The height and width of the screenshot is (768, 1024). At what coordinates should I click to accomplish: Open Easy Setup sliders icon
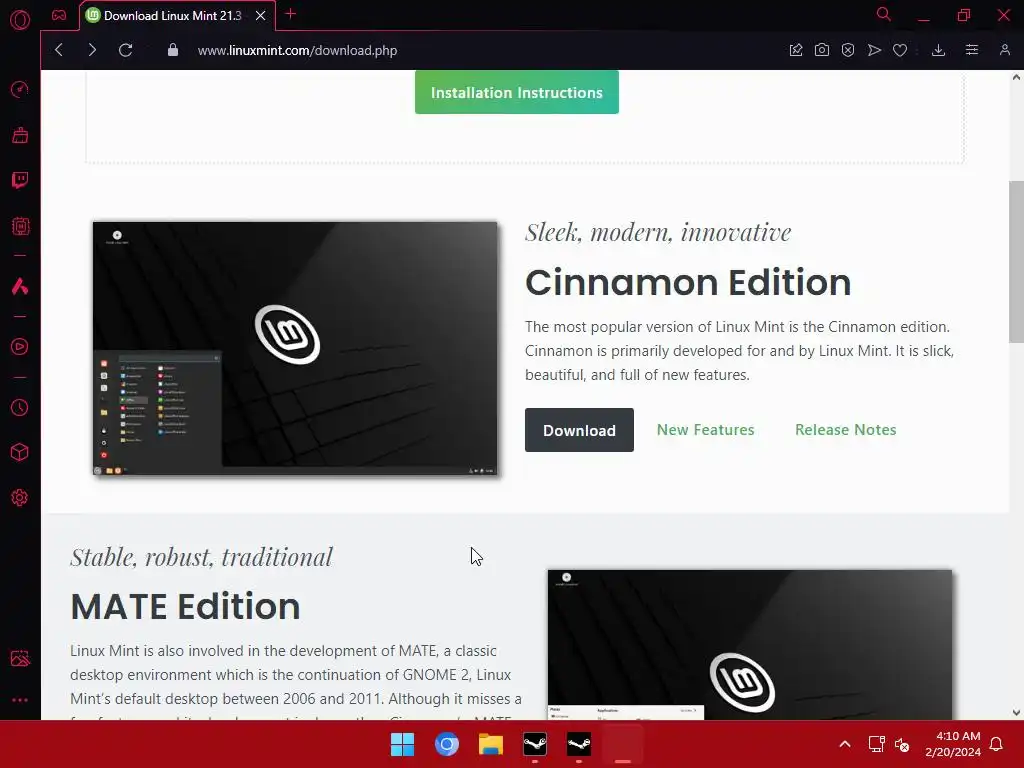click(972, 50)
